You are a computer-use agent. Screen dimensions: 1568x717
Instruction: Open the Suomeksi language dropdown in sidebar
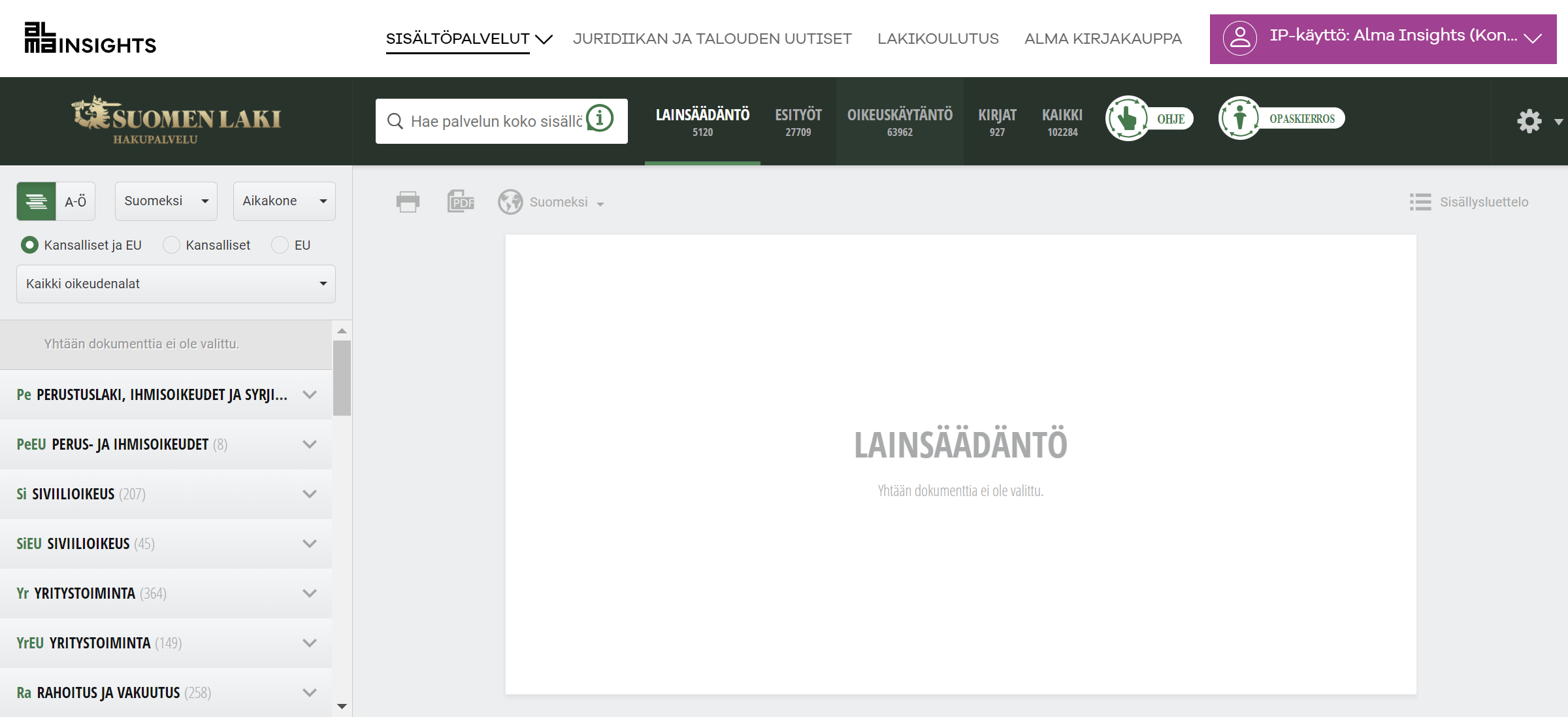[x=166, y=201]
